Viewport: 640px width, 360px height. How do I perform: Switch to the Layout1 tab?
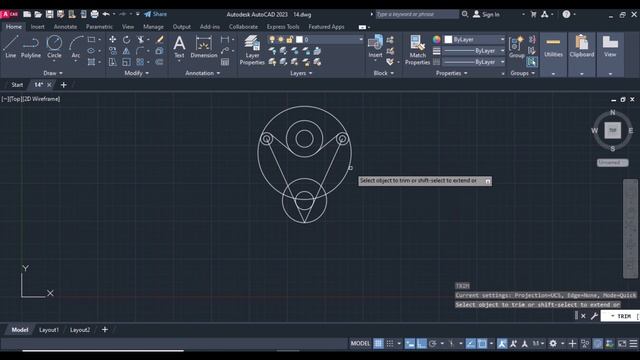click(x=49, y=330)
